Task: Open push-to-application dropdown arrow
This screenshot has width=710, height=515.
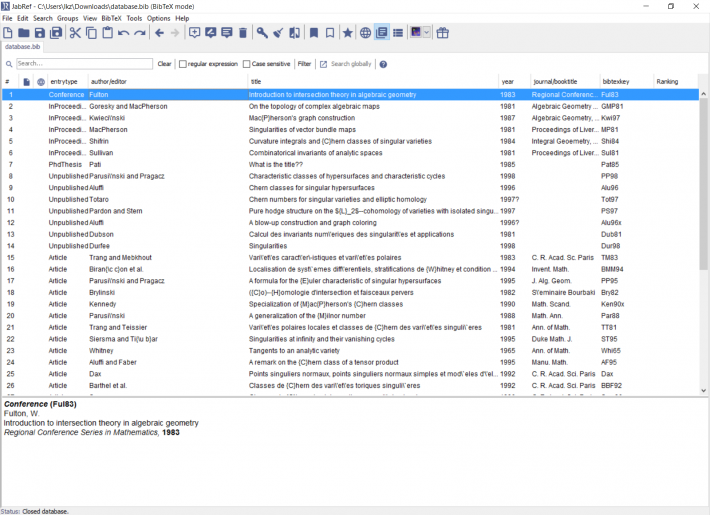Action: (426, 32)
